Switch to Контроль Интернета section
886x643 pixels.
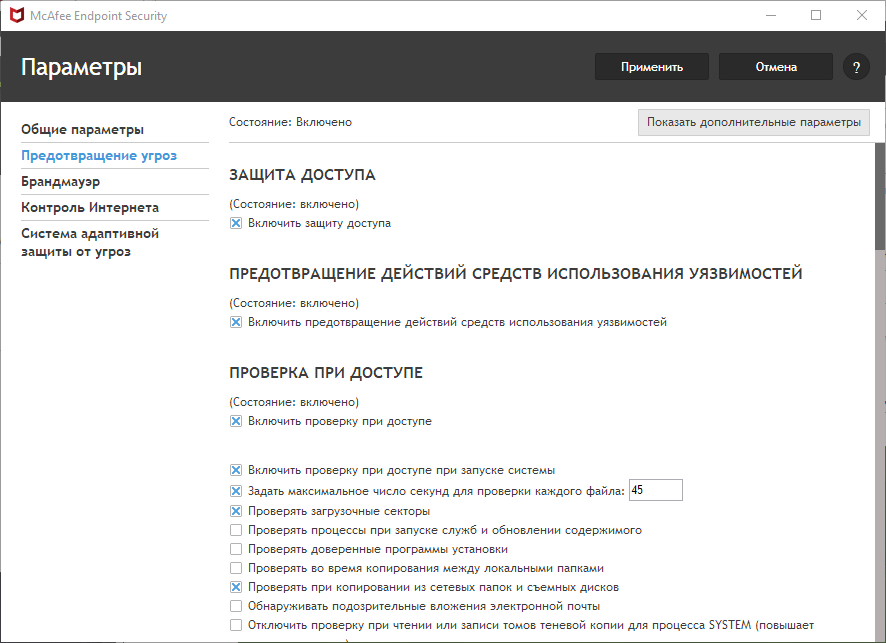pyautogui.click(x=90, y=207)
